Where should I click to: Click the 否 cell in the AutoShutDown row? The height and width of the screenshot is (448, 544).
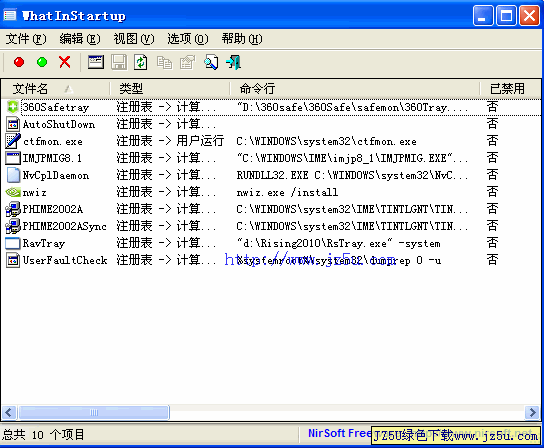coord(492,124)
